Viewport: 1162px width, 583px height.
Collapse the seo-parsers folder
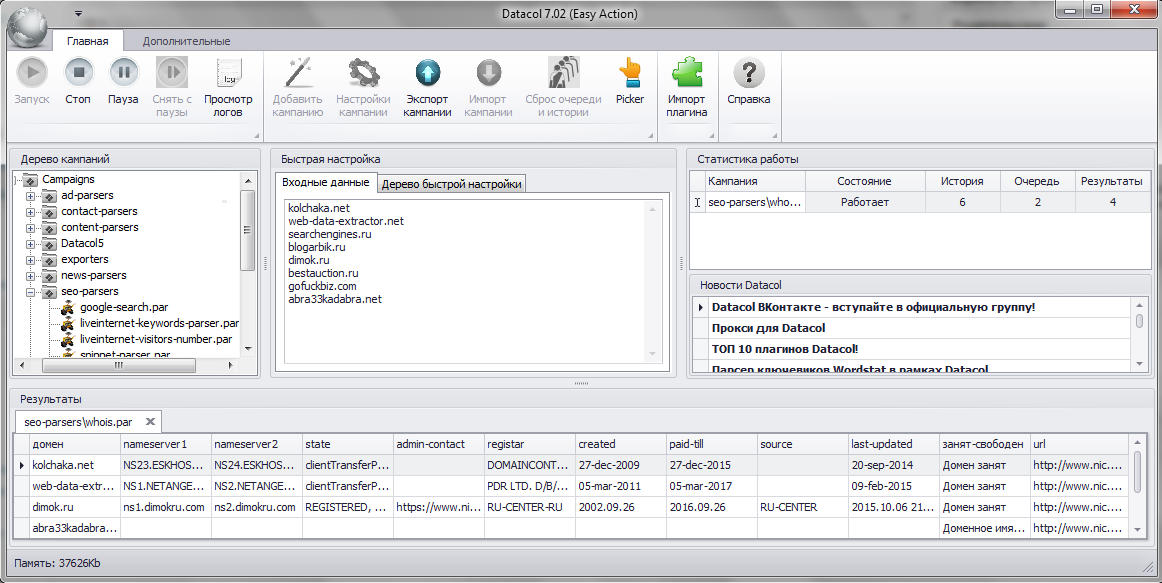[30, 292]
